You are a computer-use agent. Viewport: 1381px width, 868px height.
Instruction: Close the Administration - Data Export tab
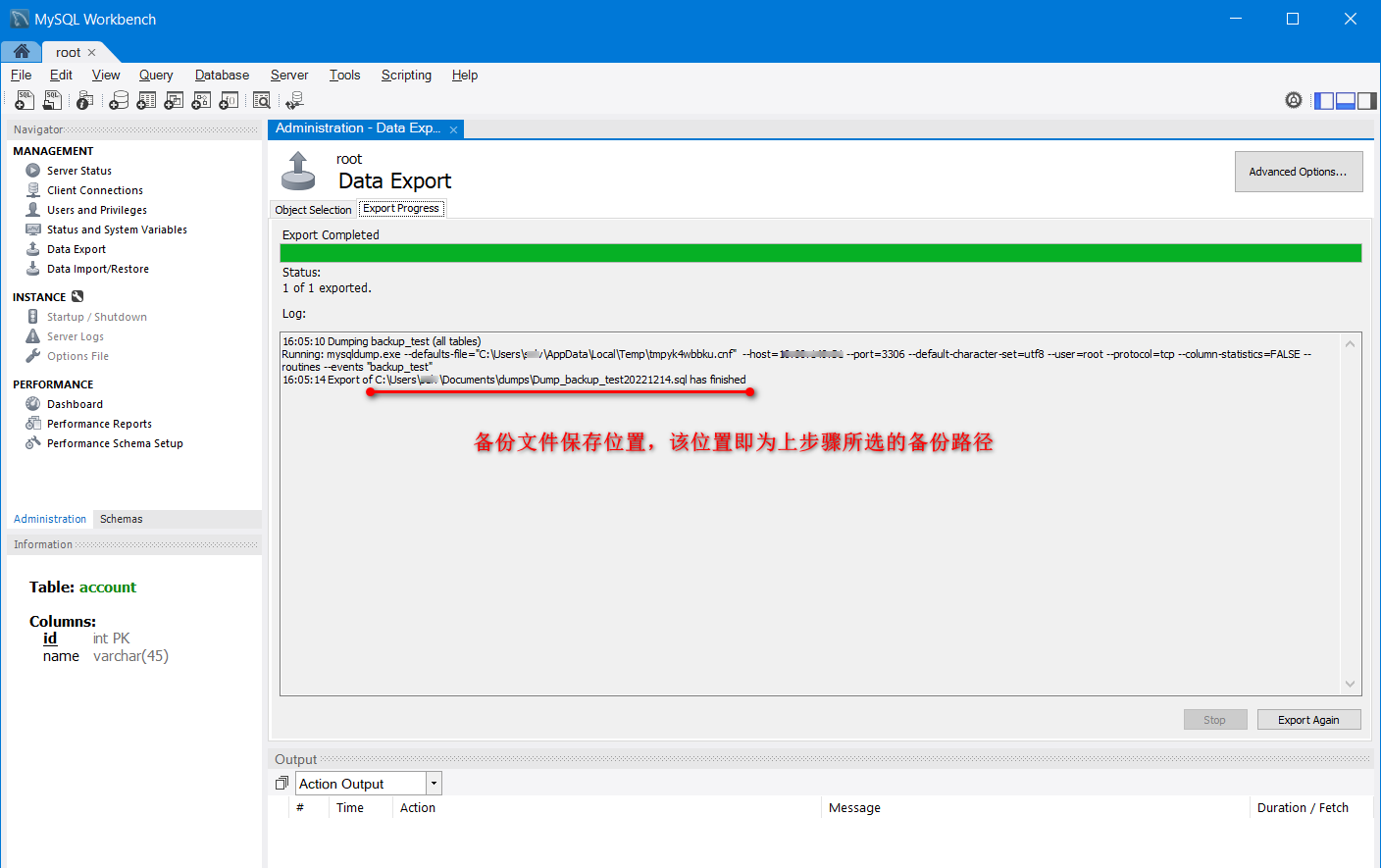tap(453, 129)
